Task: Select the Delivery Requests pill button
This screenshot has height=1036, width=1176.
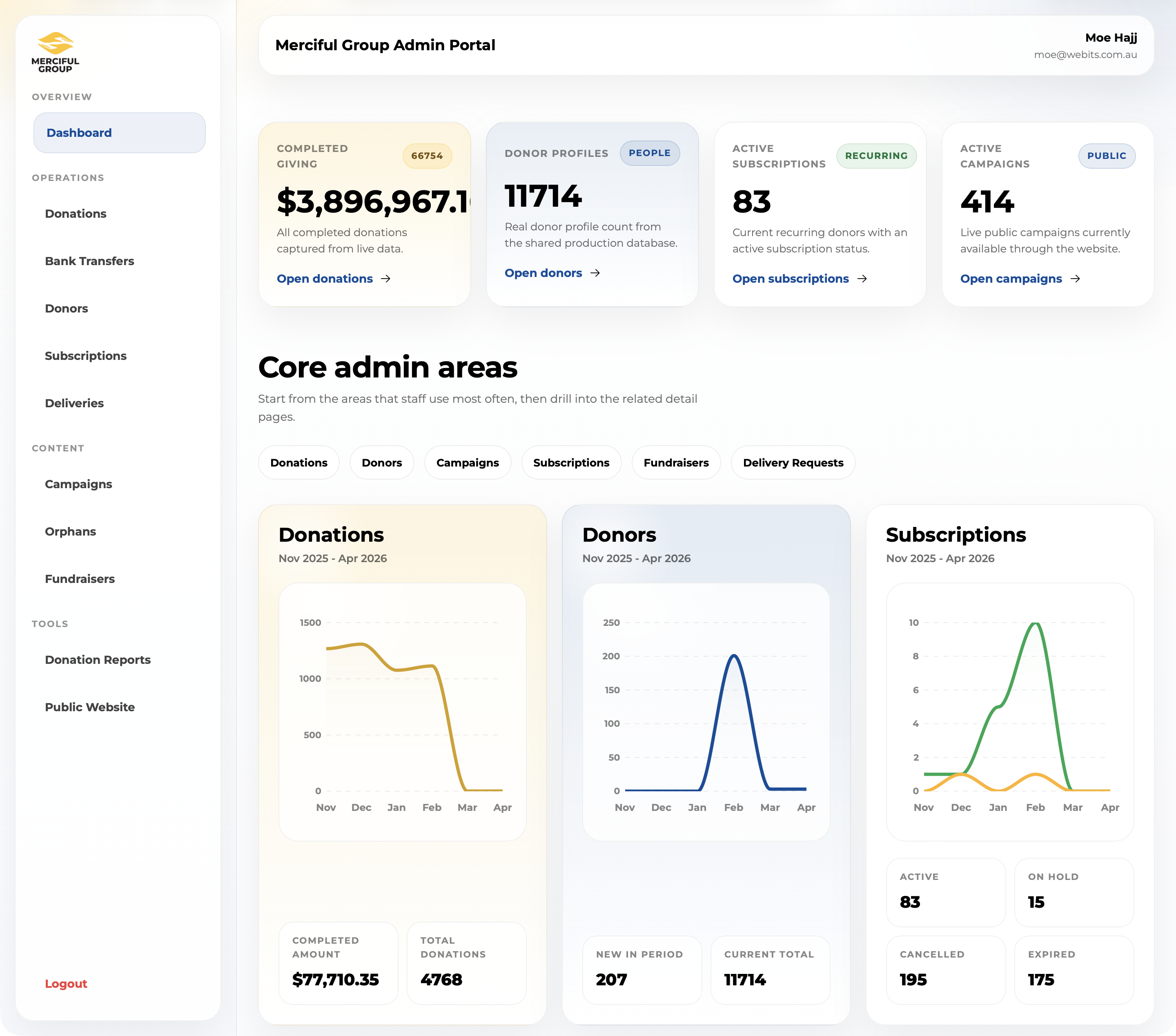Action: [793, 463]
